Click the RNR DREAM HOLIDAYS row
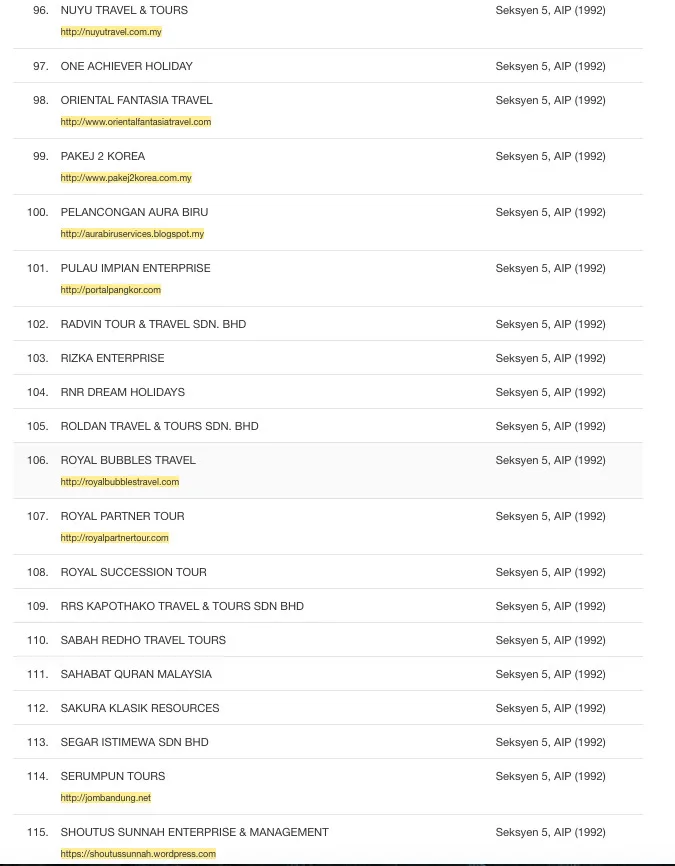The image size is (675, 866). [x=123, y=392]
